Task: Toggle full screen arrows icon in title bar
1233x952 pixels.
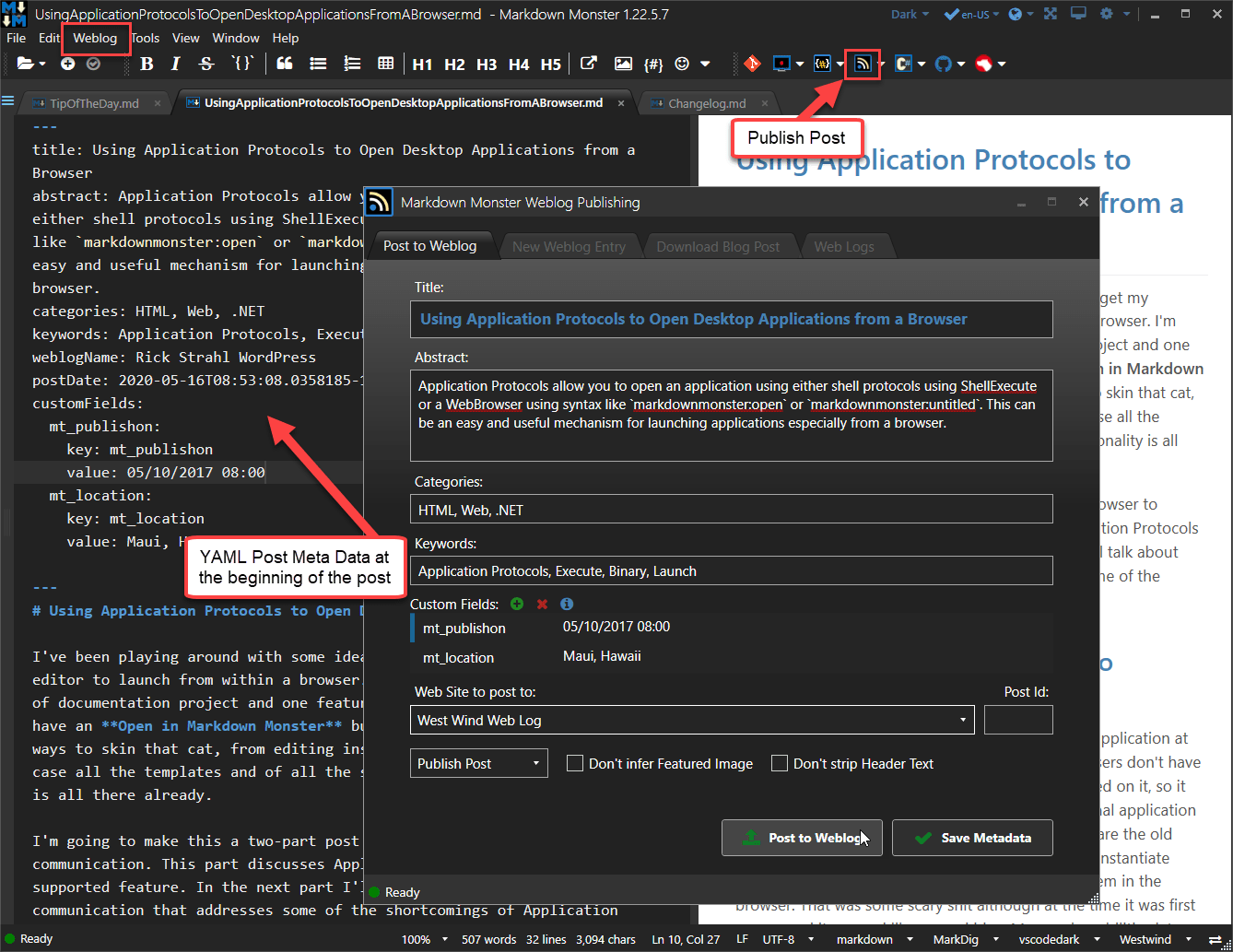Action: (1051, 14)
